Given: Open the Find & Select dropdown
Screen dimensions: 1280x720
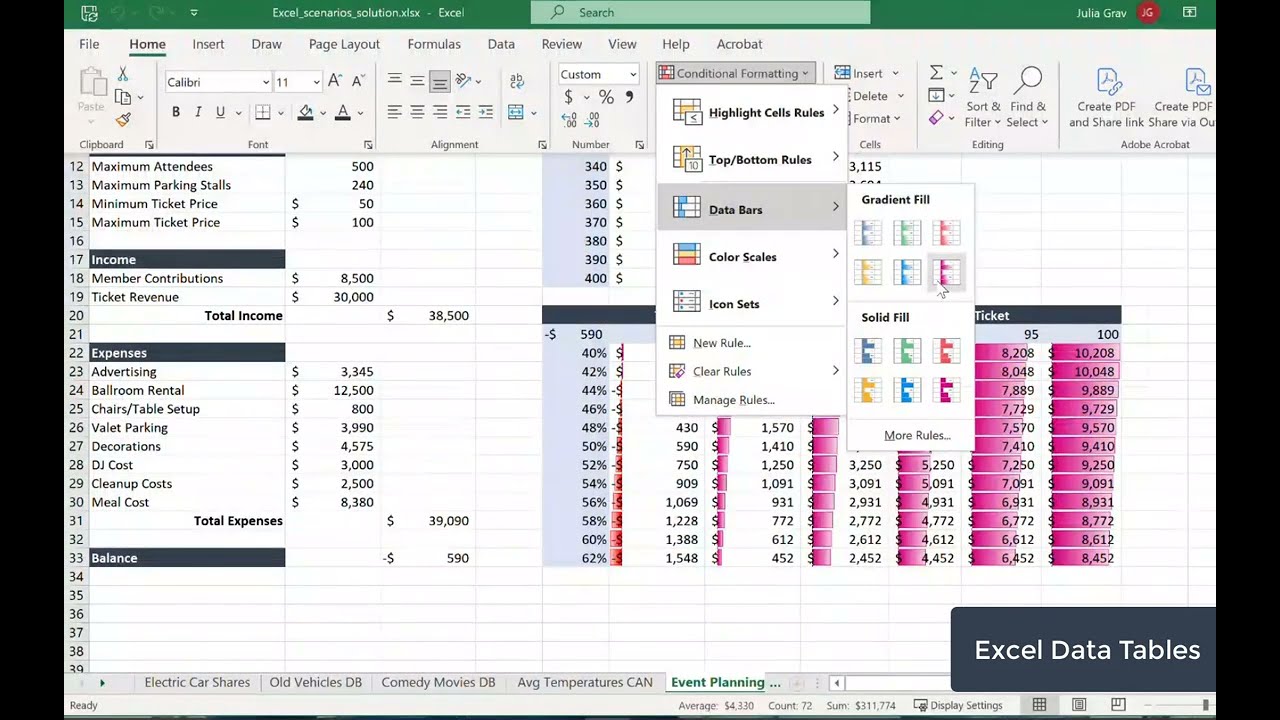Looking at the screenshot, I should (1028, 98).
